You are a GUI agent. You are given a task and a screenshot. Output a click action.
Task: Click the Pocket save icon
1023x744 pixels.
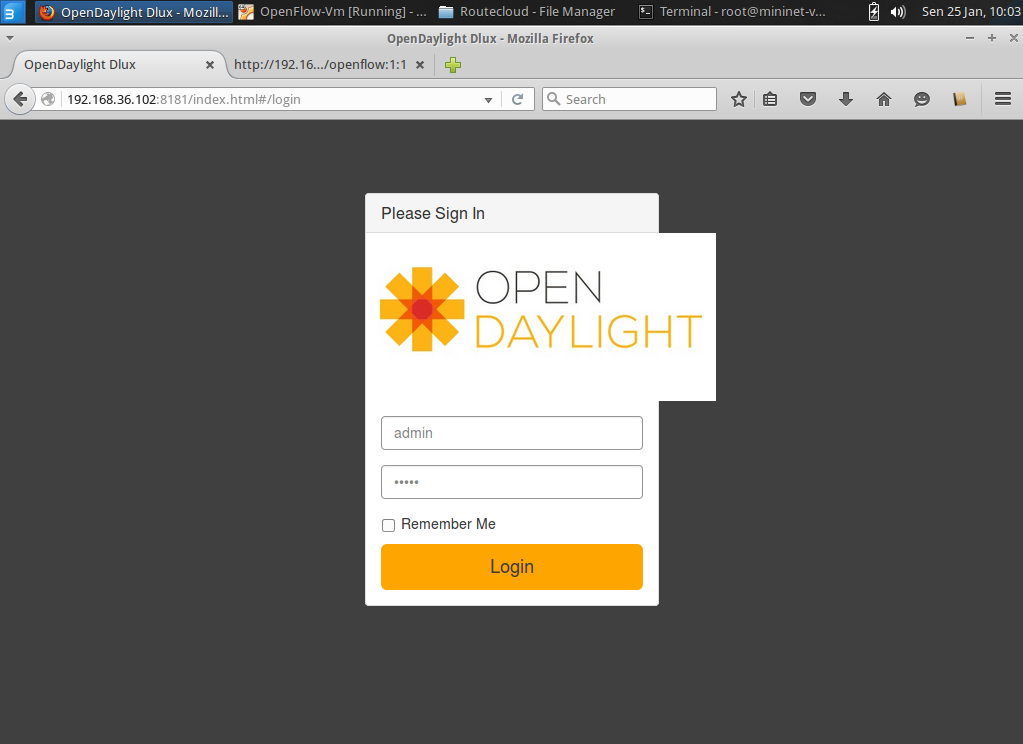(808, 99)
